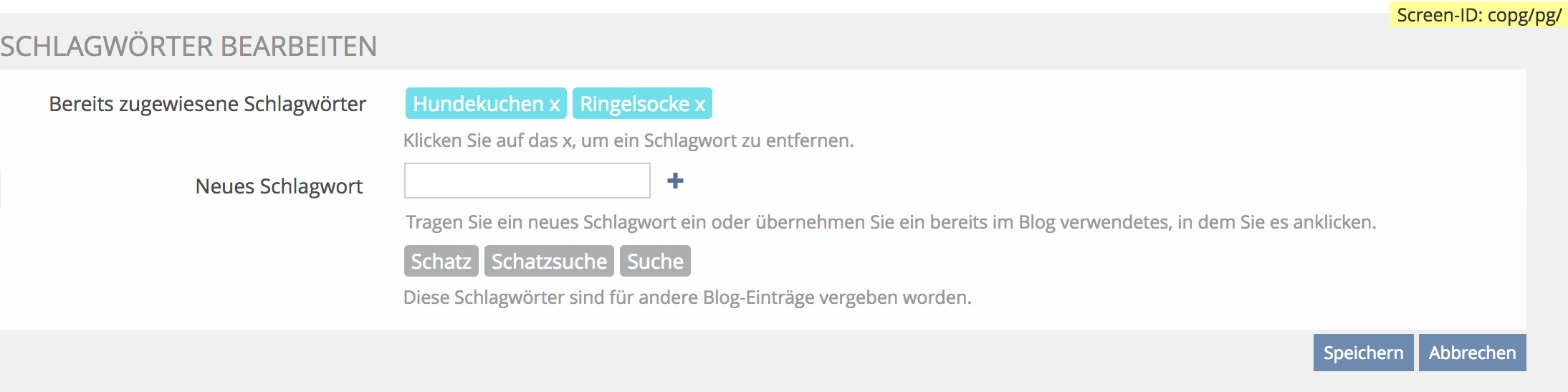Click the hint about removing a Schlagwort
1568x392 pixels.
pos(628,140)
